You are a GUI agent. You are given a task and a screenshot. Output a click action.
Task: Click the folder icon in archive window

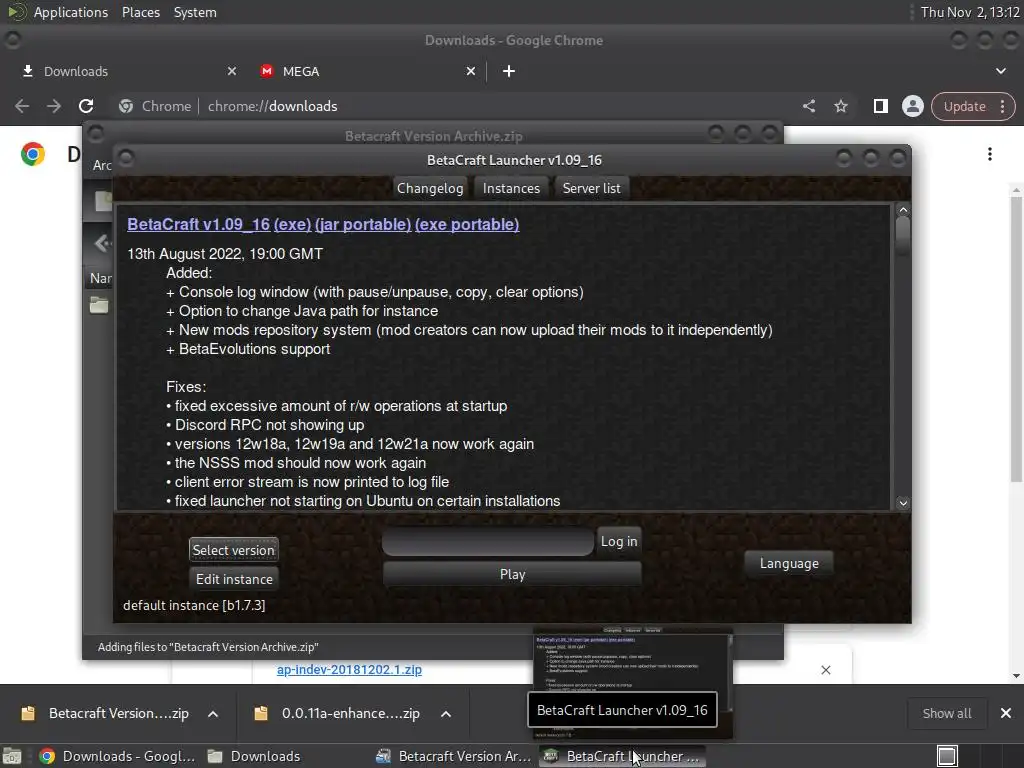99,305
